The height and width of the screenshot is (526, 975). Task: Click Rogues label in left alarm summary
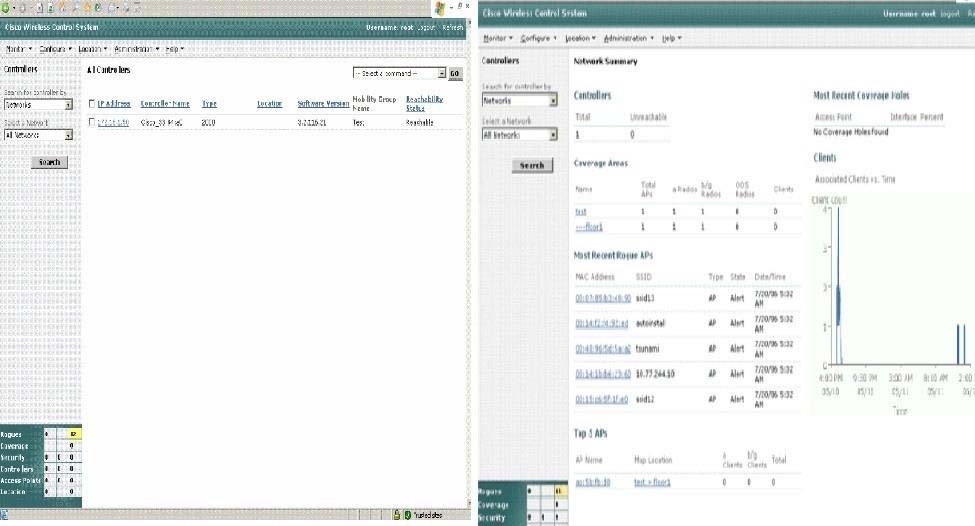(x=11, y=435)
